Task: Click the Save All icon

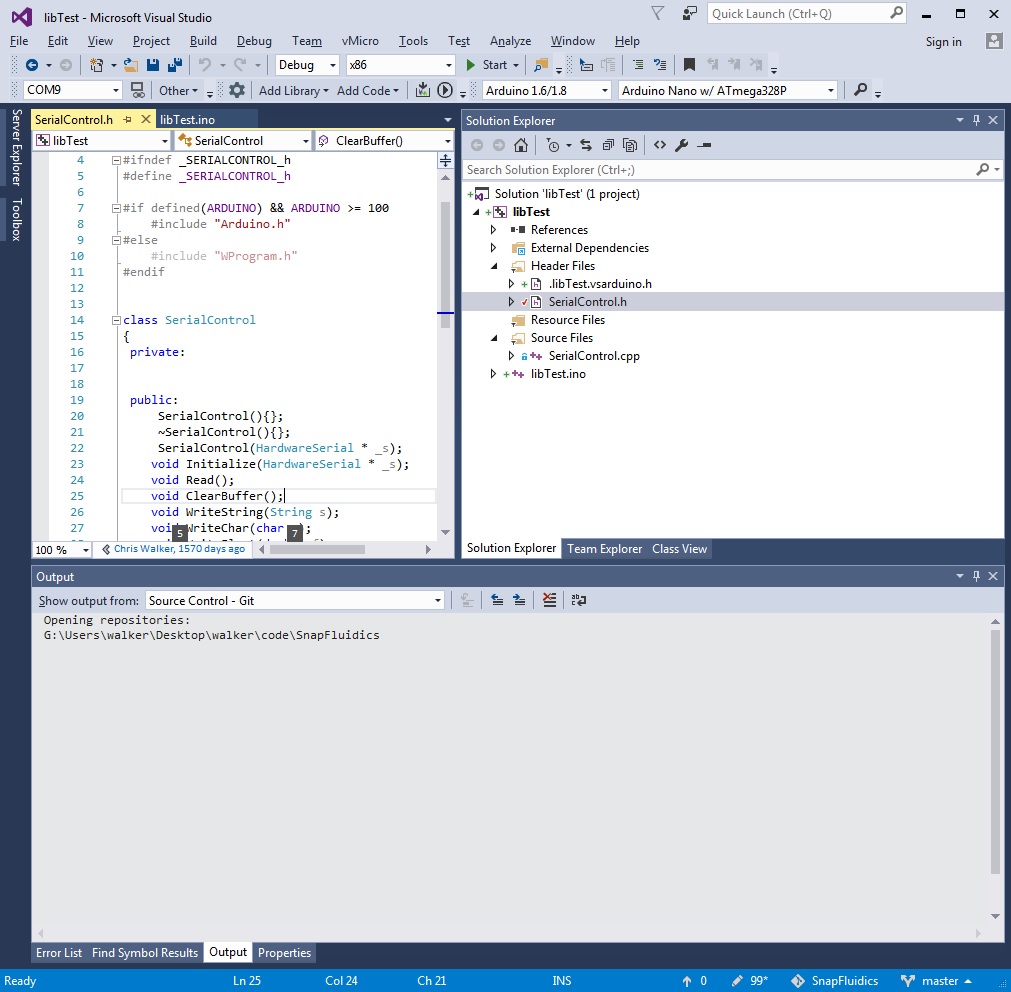Action: pyautogui.click(x=175, y=65)
